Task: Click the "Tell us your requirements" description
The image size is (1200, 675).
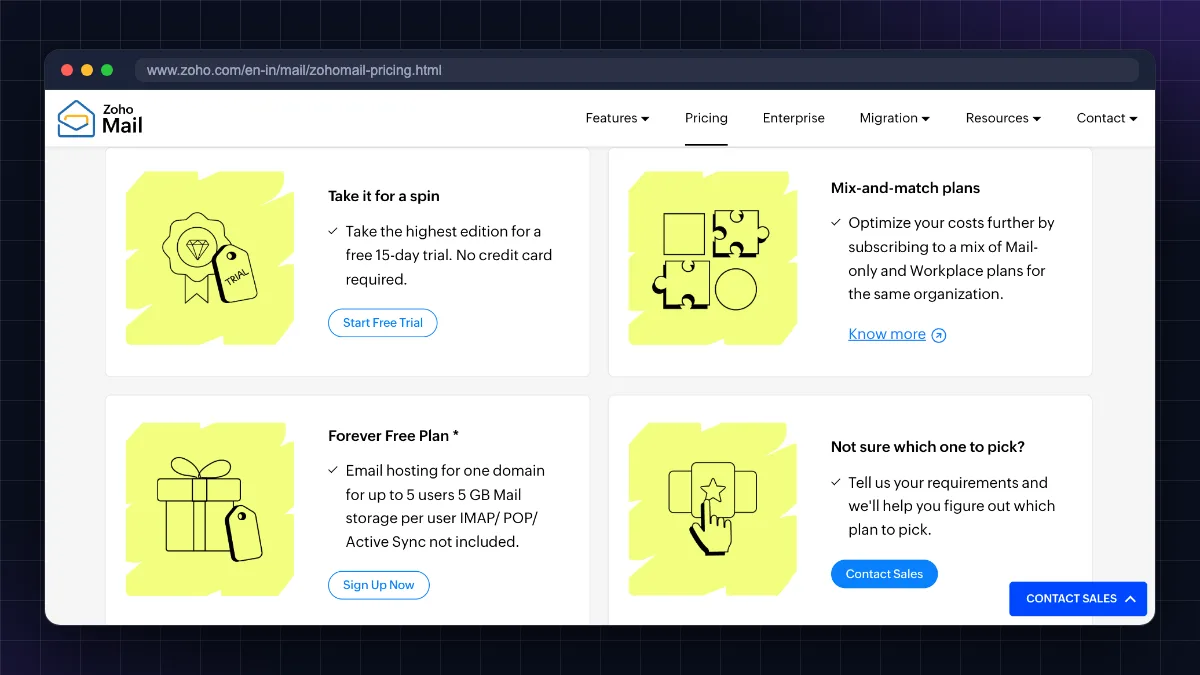Action: pyautogui.click(x=951, y=506)
